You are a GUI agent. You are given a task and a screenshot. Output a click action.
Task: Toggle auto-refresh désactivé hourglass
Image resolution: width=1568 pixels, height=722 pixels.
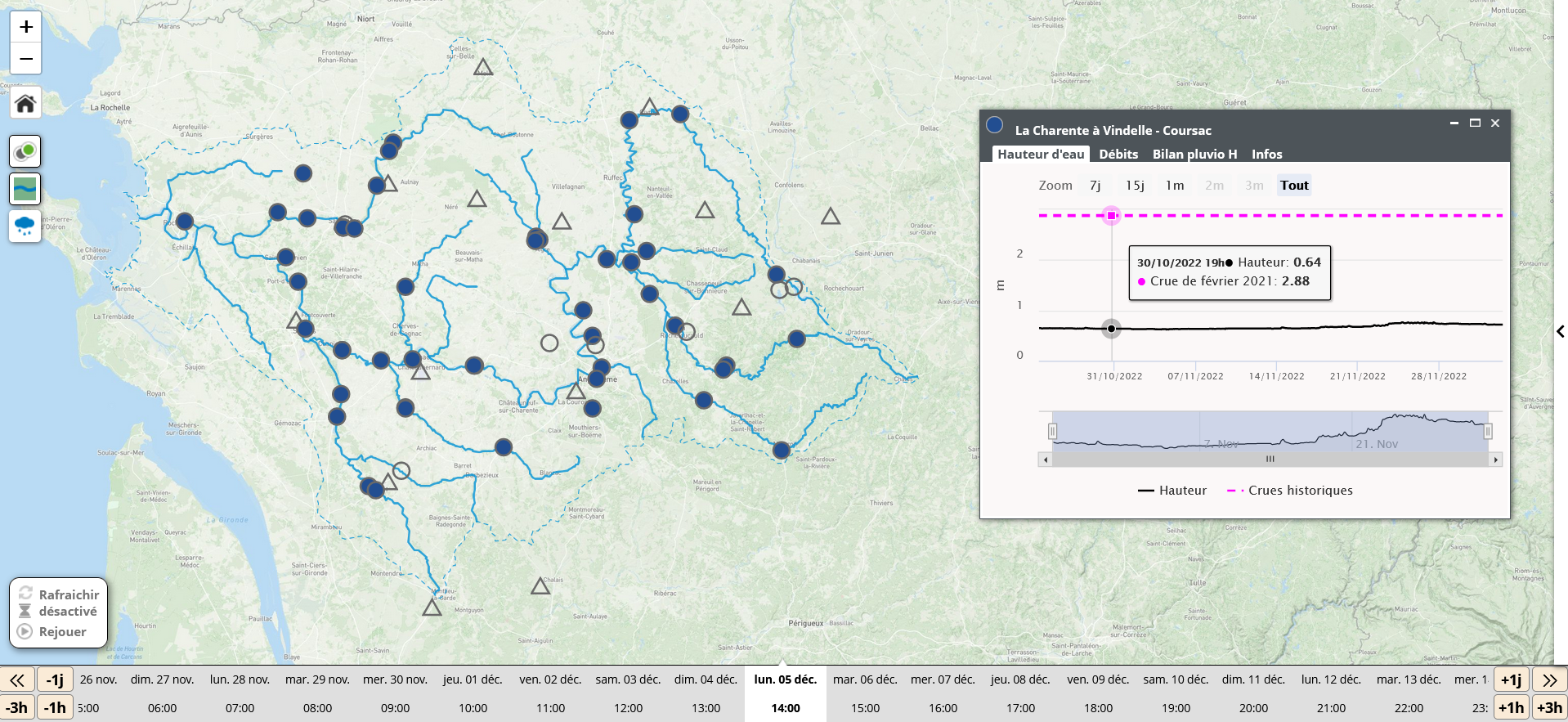25,612
